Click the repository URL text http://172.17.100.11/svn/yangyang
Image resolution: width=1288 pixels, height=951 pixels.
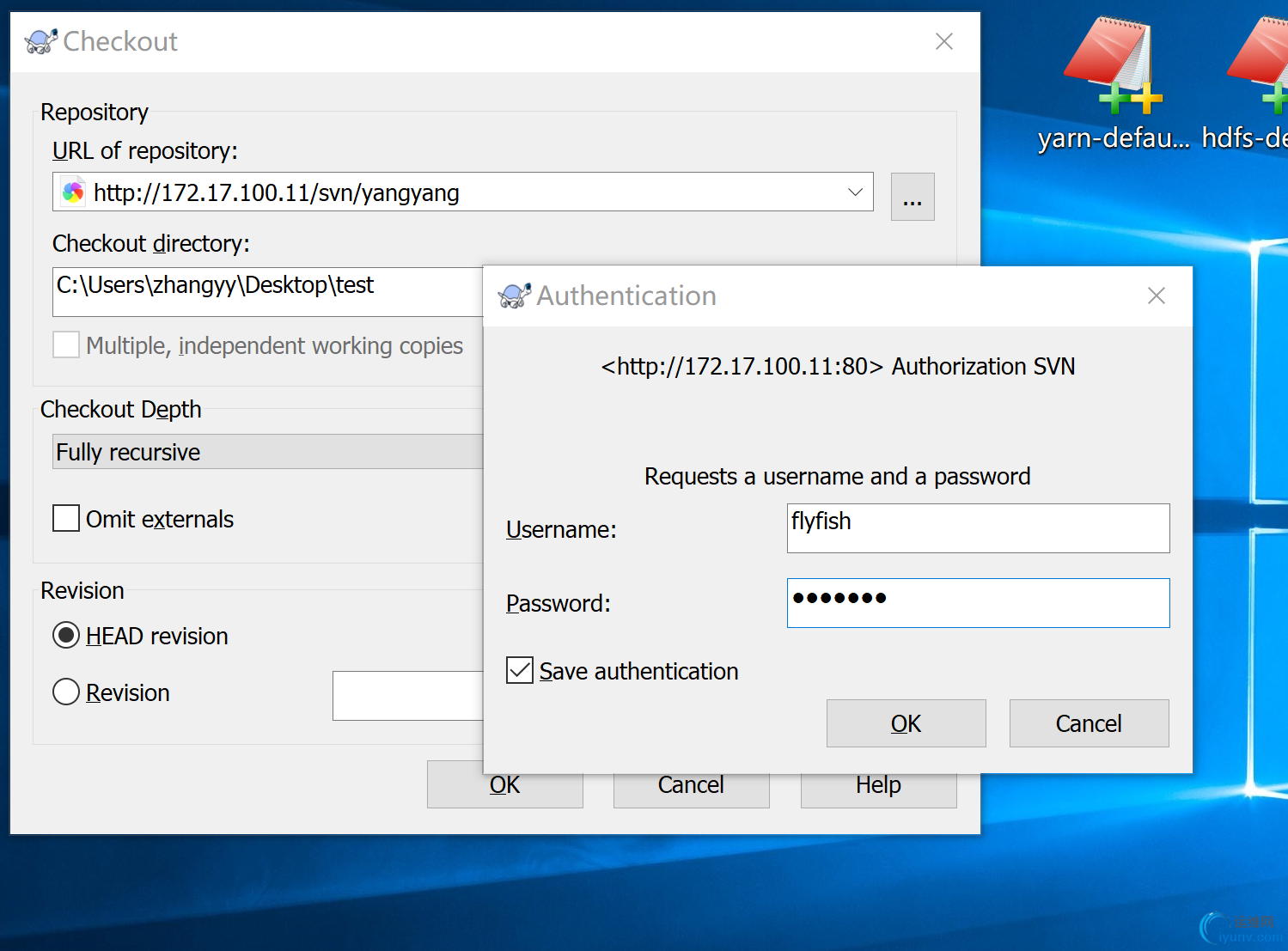[x=277, y=192]
